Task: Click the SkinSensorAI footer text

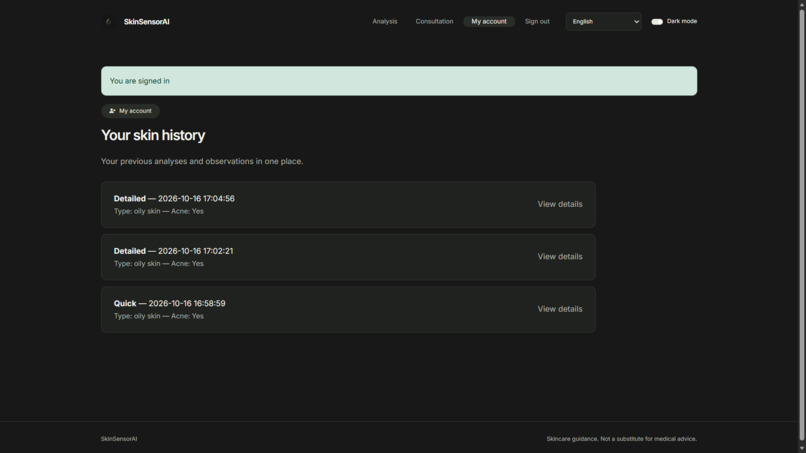Action: click(119, 439)
